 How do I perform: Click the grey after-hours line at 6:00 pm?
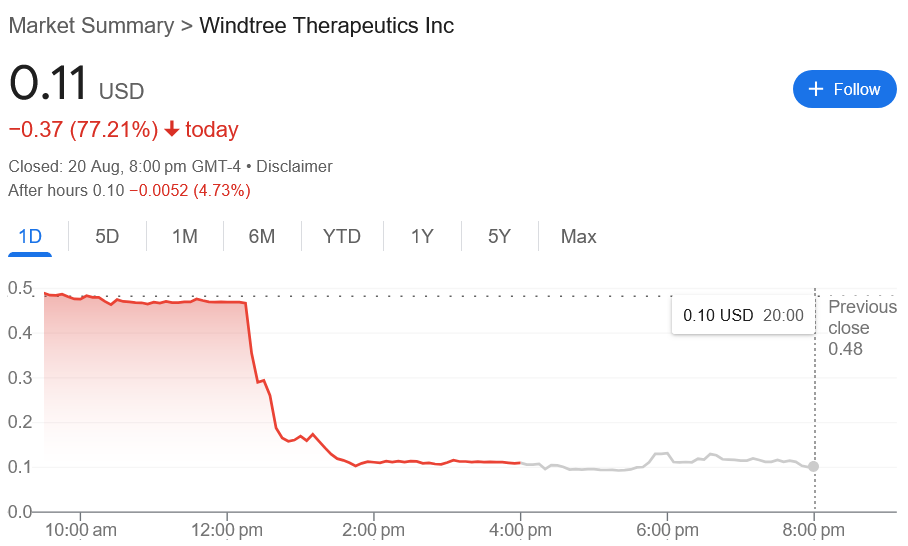point(667,454)
